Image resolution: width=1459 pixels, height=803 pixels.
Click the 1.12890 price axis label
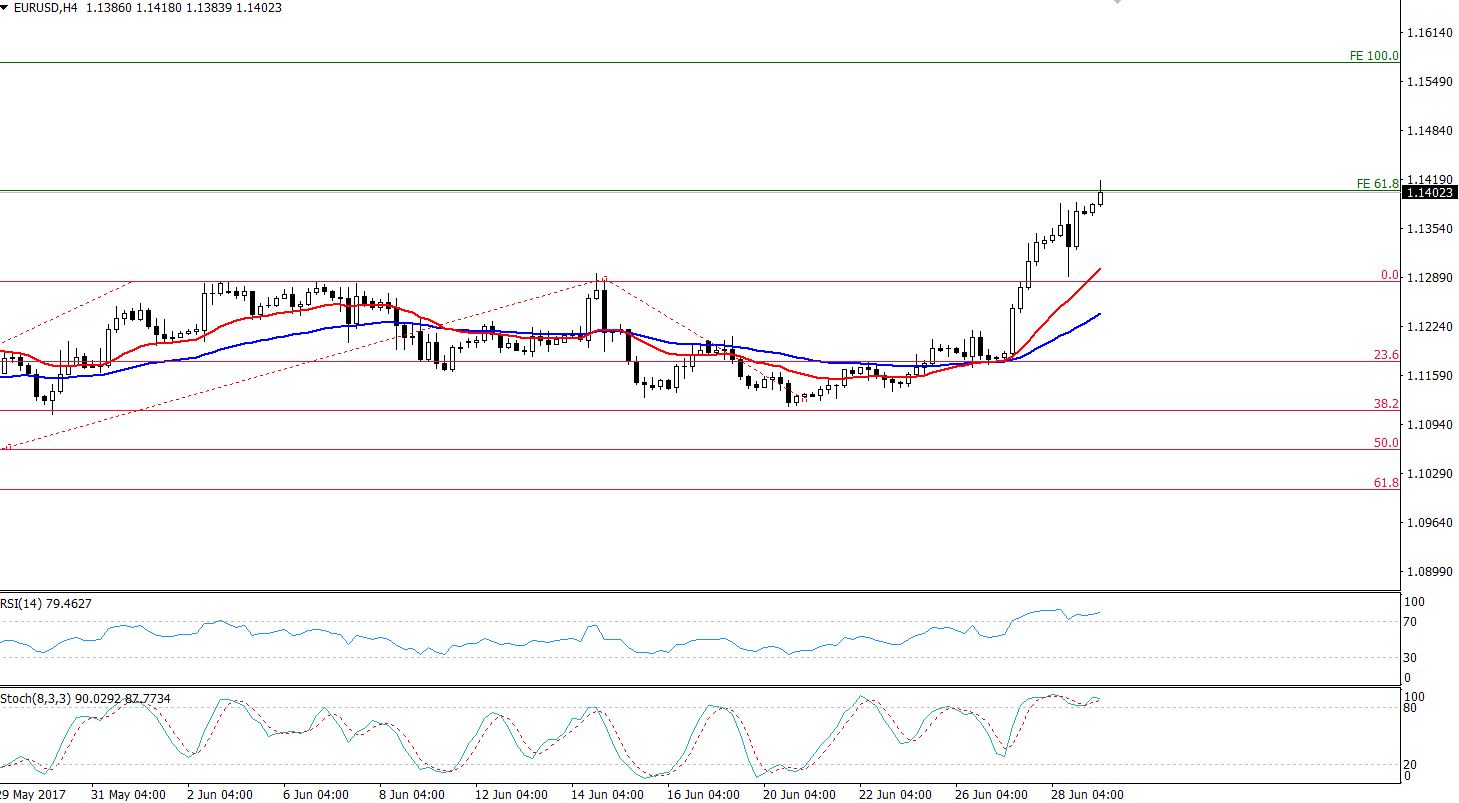1429,278
